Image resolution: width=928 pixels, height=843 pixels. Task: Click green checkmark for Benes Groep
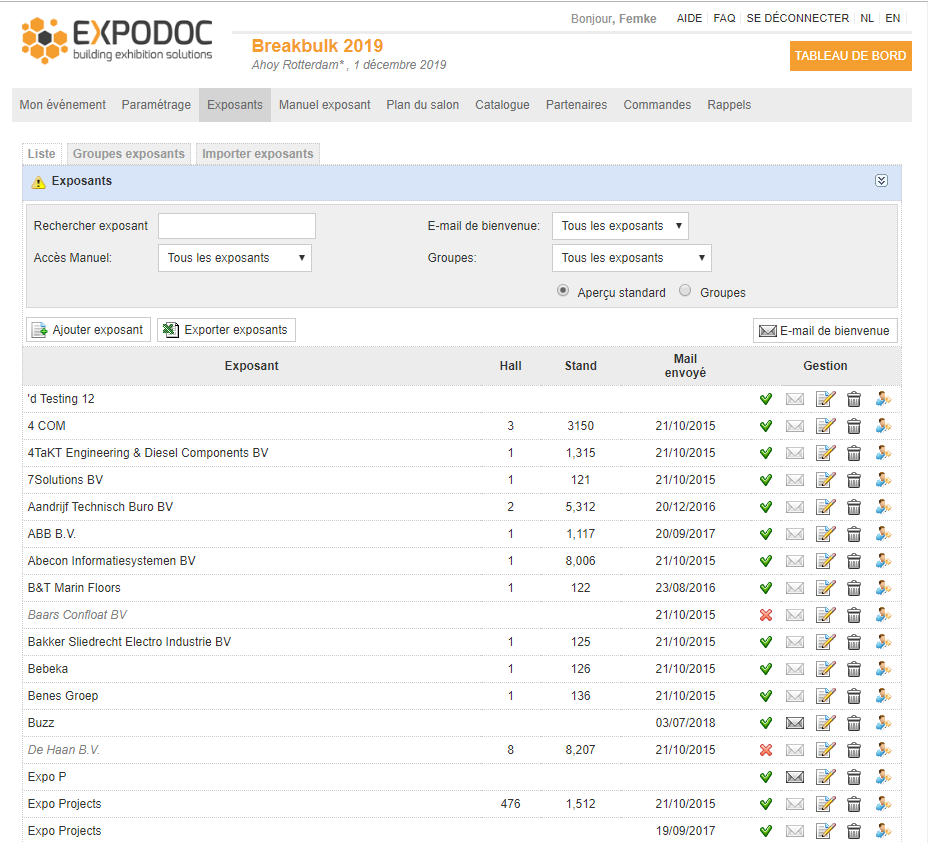(766, 696)
